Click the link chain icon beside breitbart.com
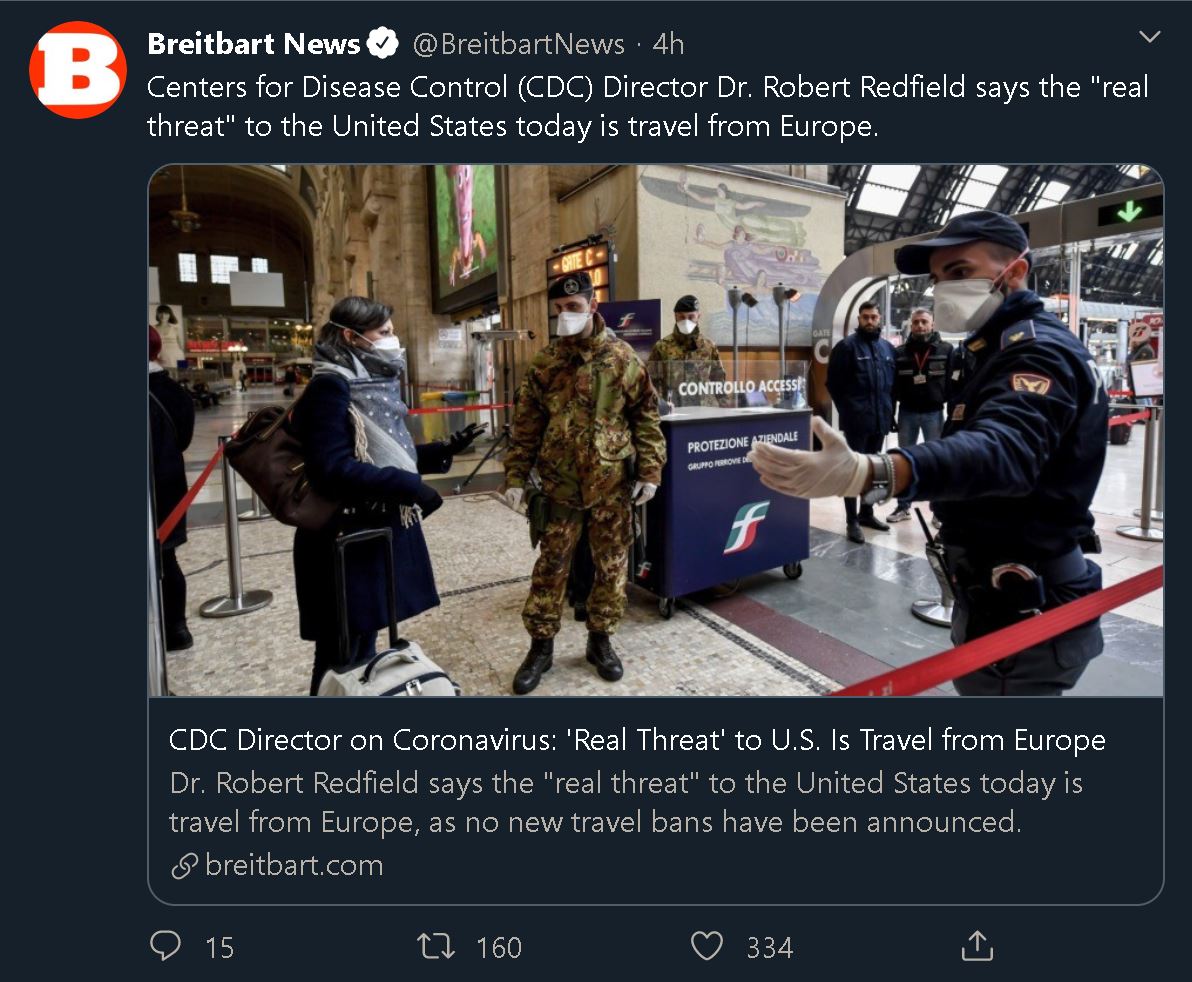The image size is (1192, 982). (x=185, y=866)
